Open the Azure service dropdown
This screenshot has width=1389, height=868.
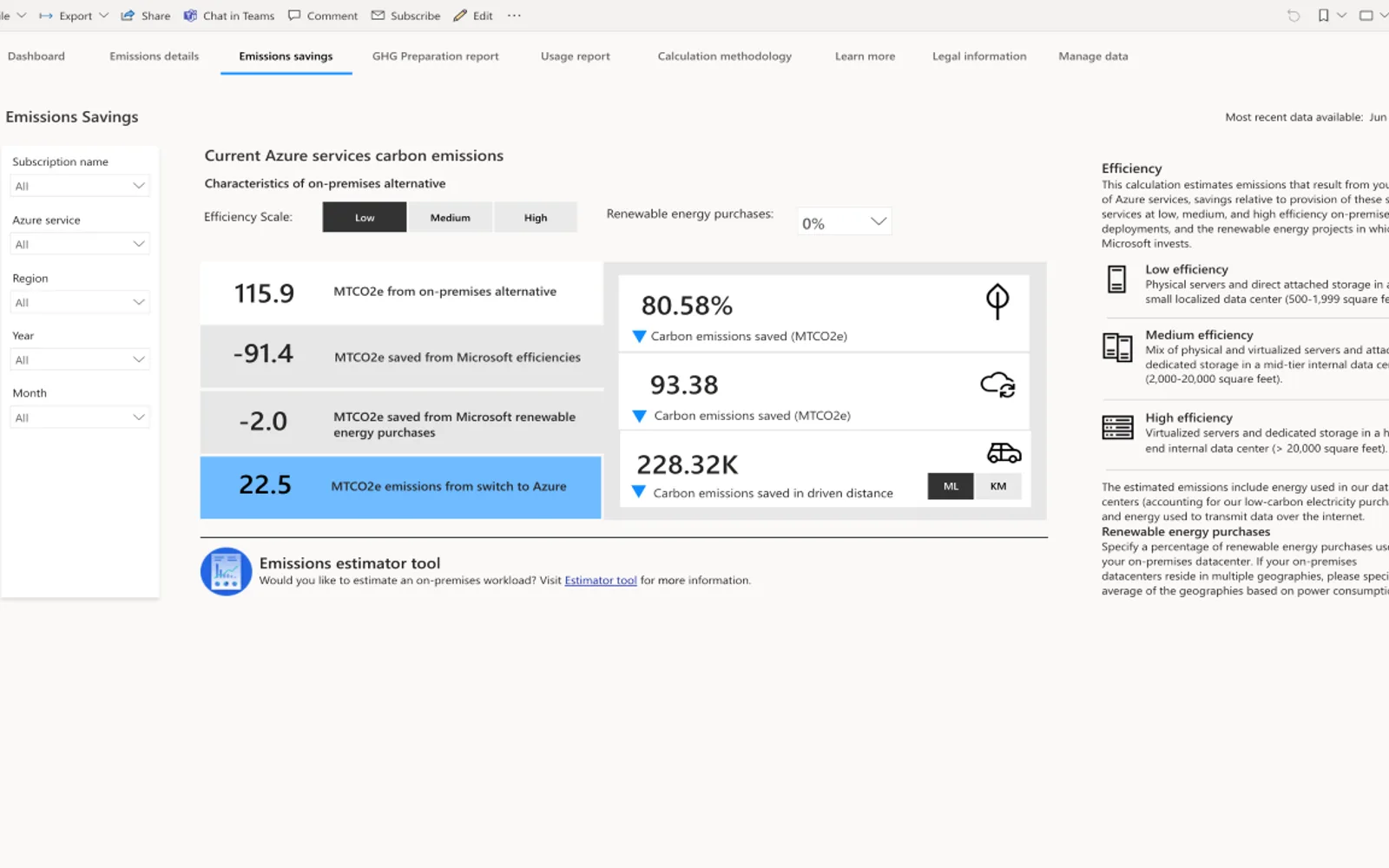pyautogui.click(x=80, y=244)
